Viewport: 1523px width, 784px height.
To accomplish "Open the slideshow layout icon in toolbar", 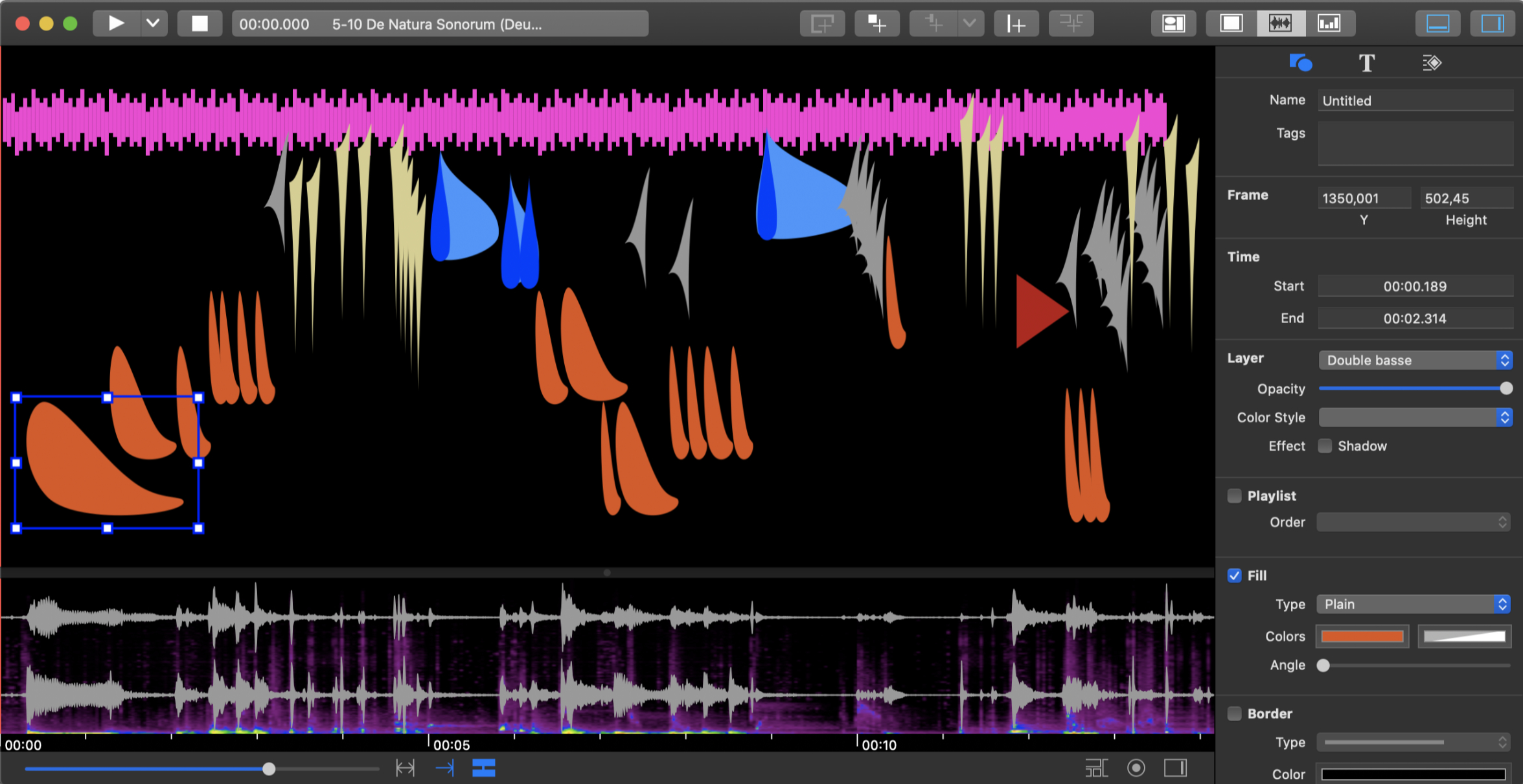I will point(1174,23).
